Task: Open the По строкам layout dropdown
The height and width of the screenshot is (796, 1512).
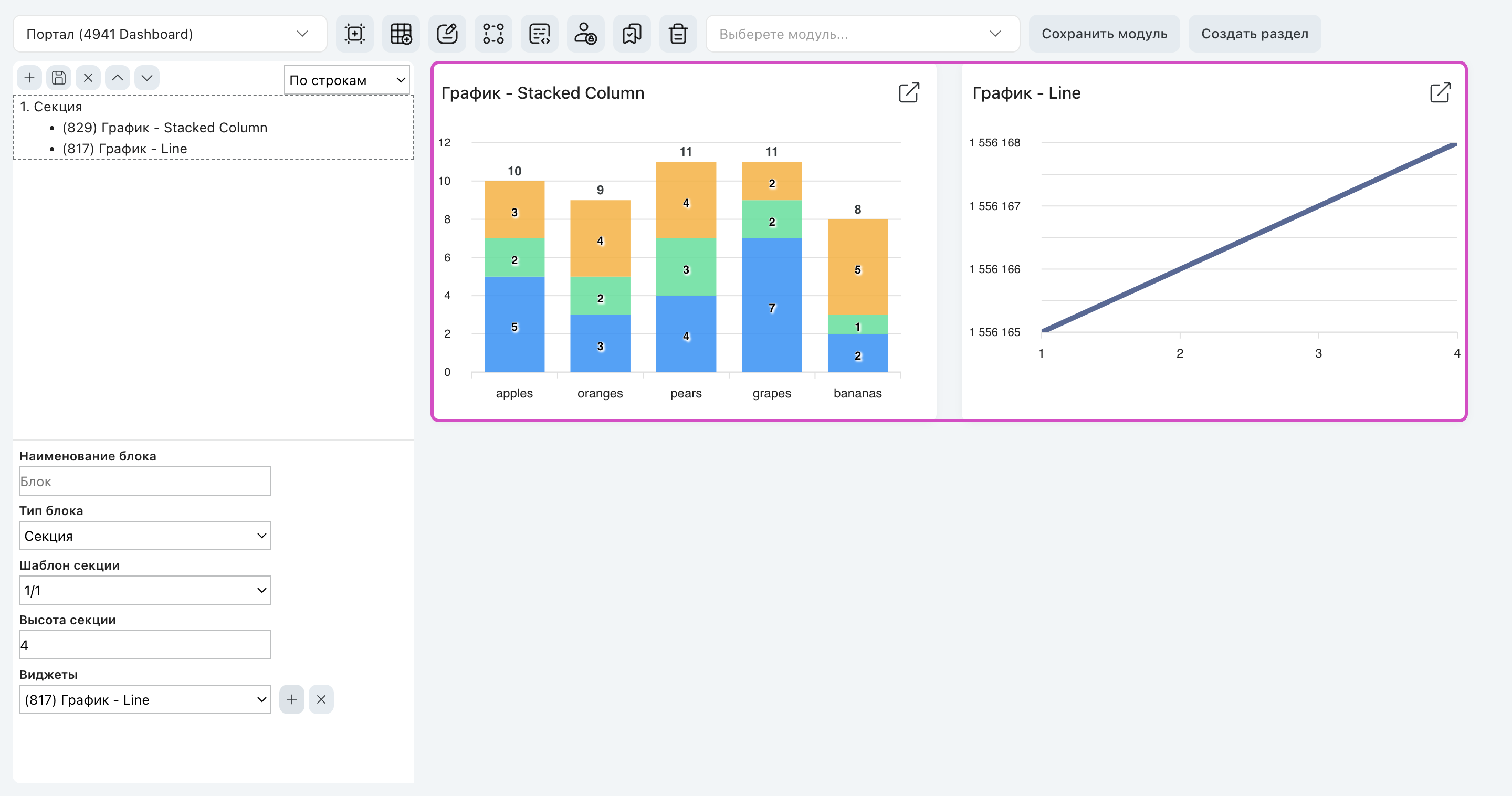Action: coord(347,80)
